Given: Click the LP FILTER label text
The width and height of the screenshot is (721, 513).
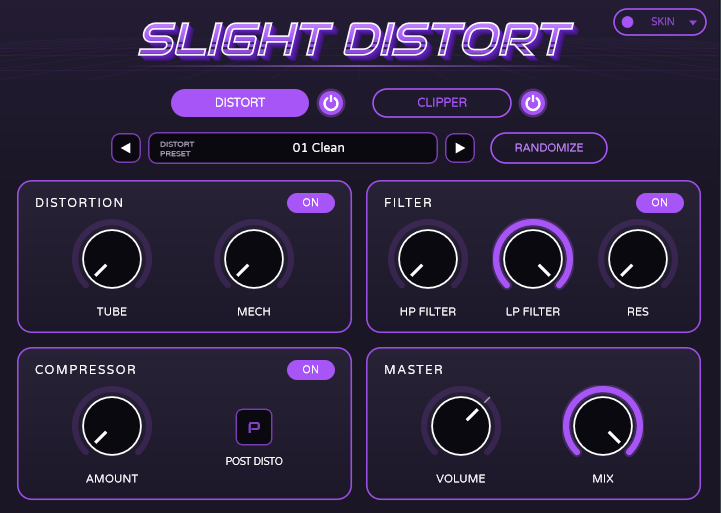Looking at the screenshot, I should tap(533, 312).
